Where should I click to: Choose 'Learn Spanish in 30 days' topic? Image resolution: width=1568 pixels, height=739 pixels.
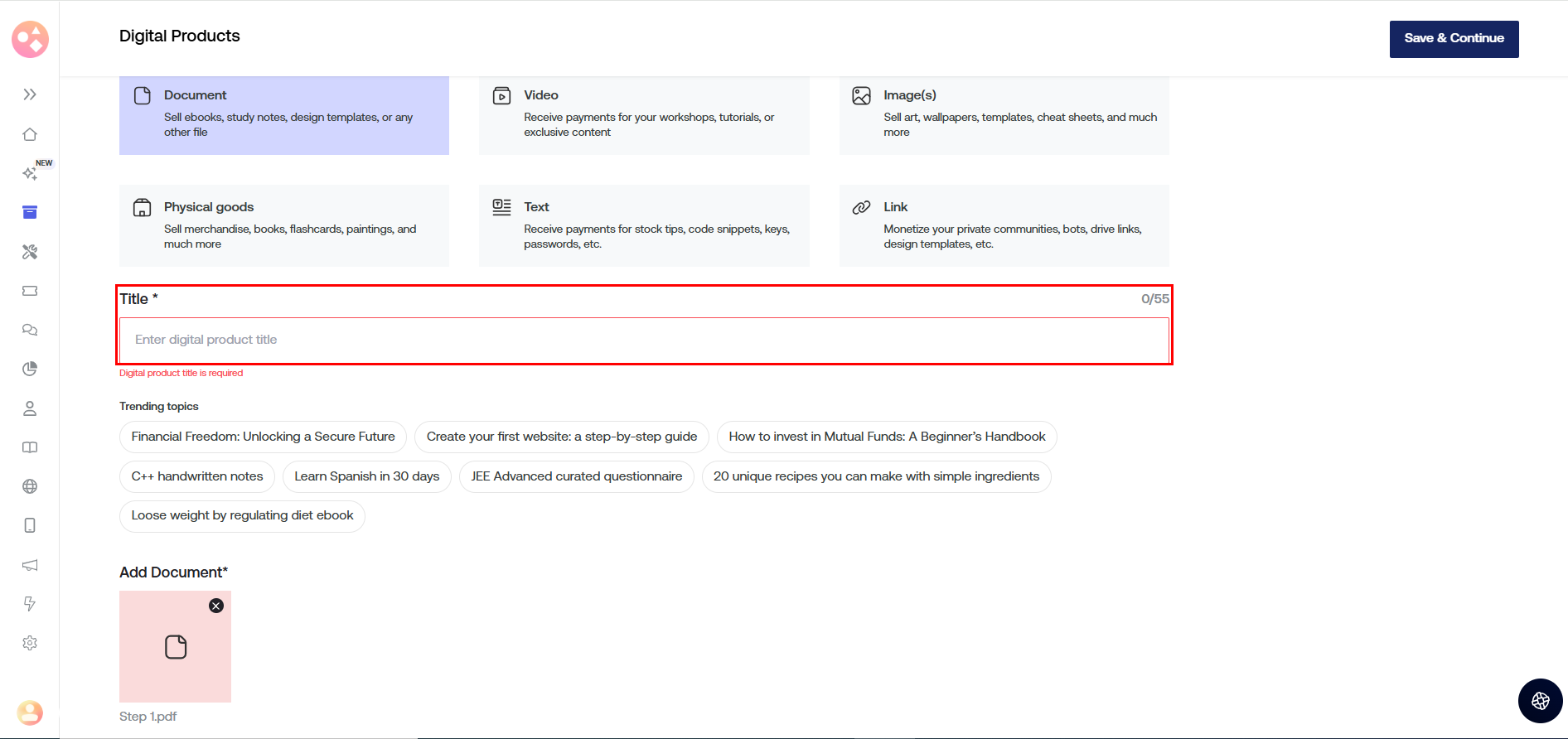click(x=366, y=476)
